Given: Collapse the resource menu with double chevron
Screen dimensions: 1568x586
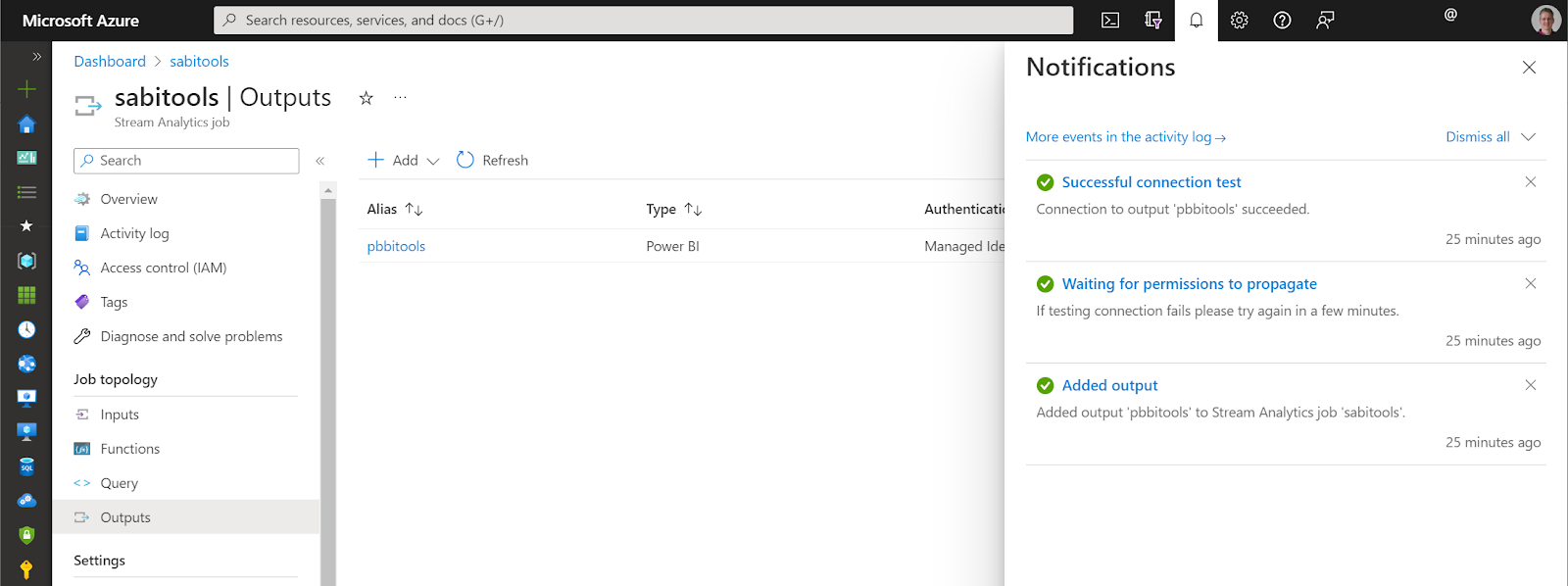Looking at the screenshot, I should (x=320, y=161).
